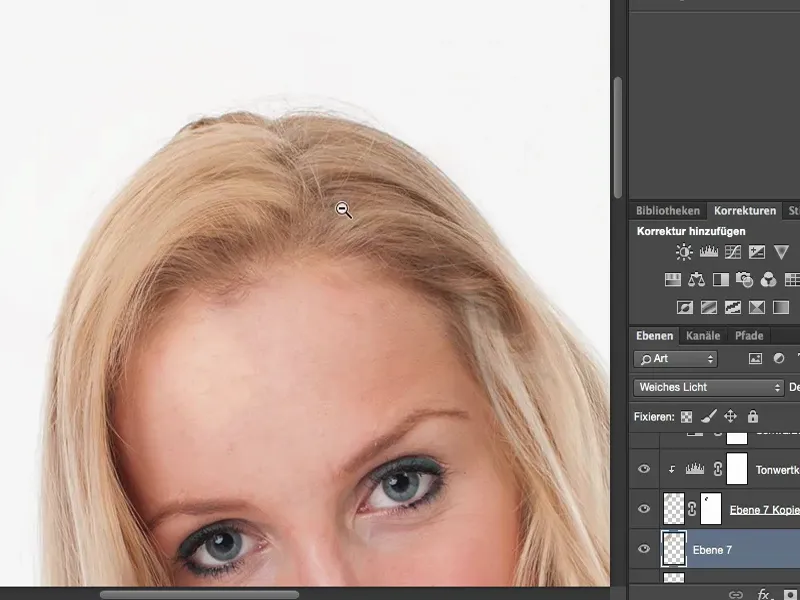Open the Pfade tab
The height and width of the screenshot is (600, 800).
point(749,336)
